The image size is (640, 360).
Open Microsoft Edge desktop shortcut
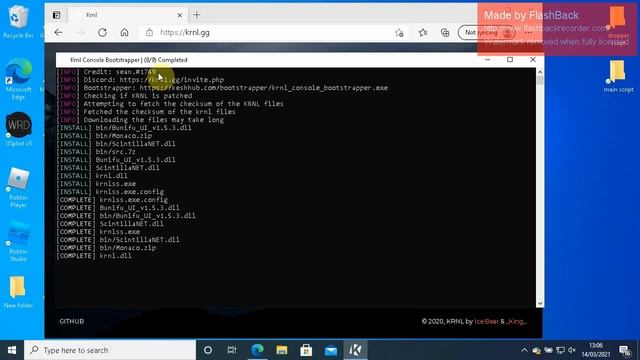click(x=18, y=79)
